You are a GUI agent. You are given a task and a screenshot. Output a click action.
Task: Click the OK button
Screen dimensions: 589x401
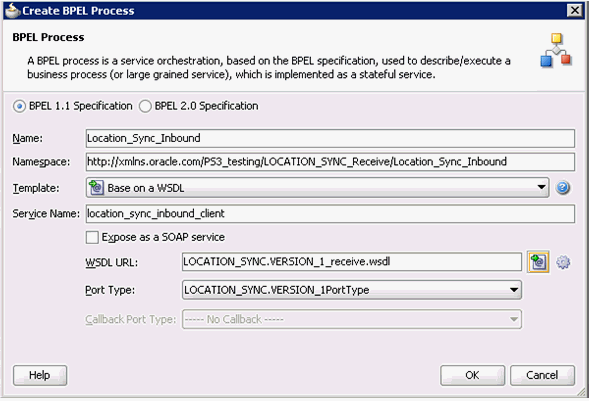472,375
